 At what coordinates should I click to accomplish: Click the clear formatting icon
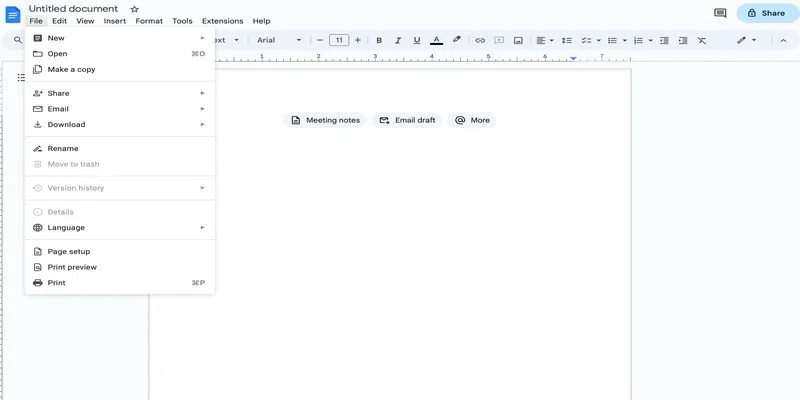pos(702,40)
